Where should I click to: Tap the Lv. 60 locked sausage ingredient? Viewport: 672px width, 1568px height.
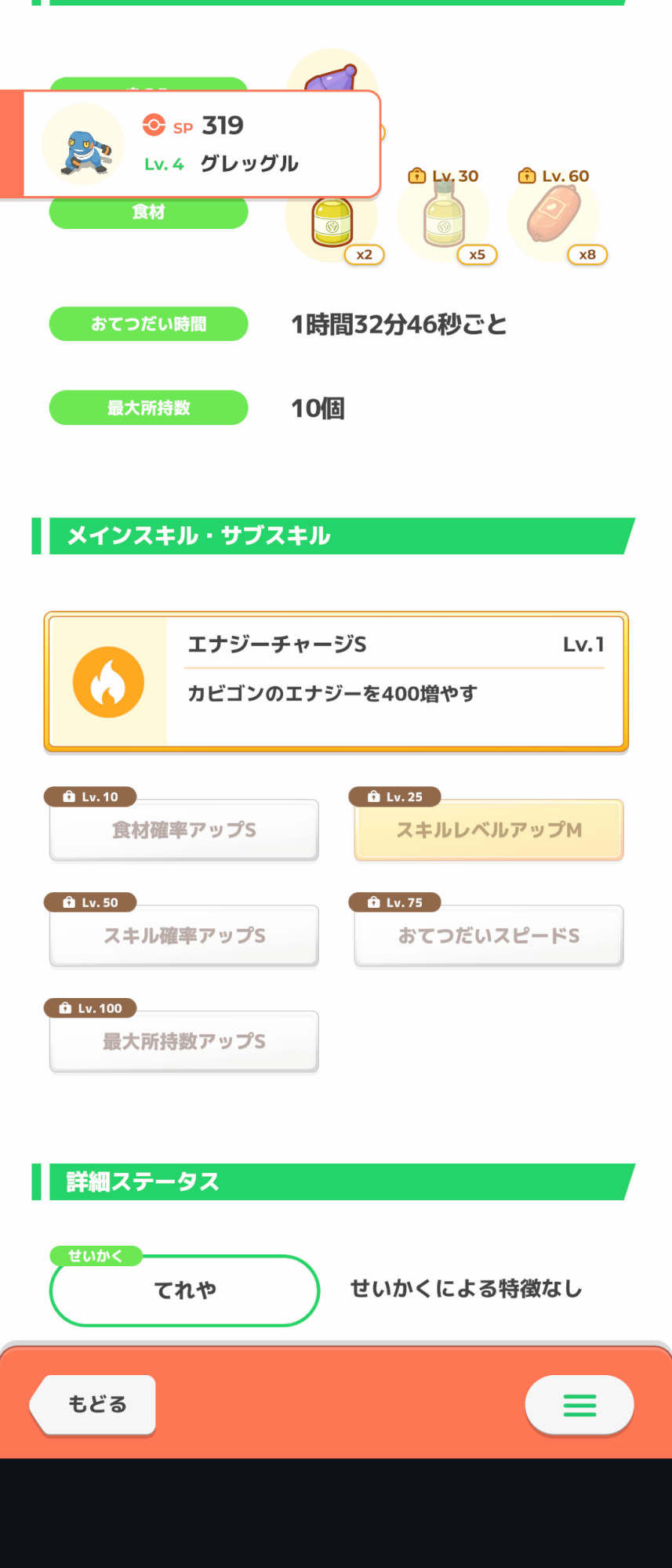click(554, 216)
